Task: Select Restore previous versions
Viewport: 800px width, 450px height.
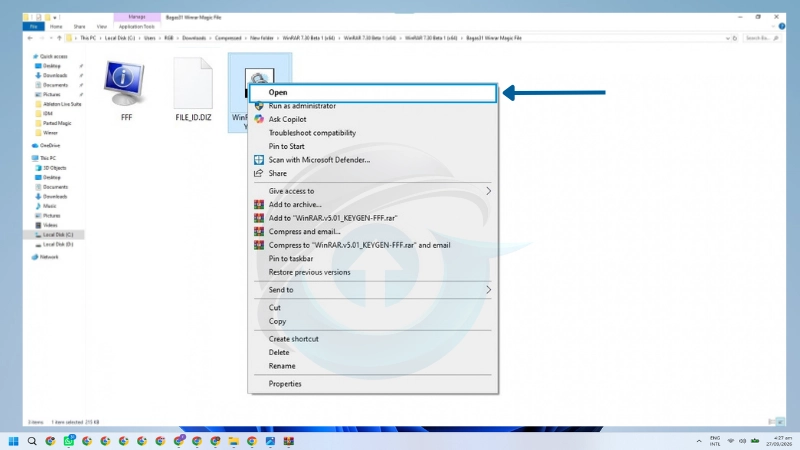Action: [373, 272]
